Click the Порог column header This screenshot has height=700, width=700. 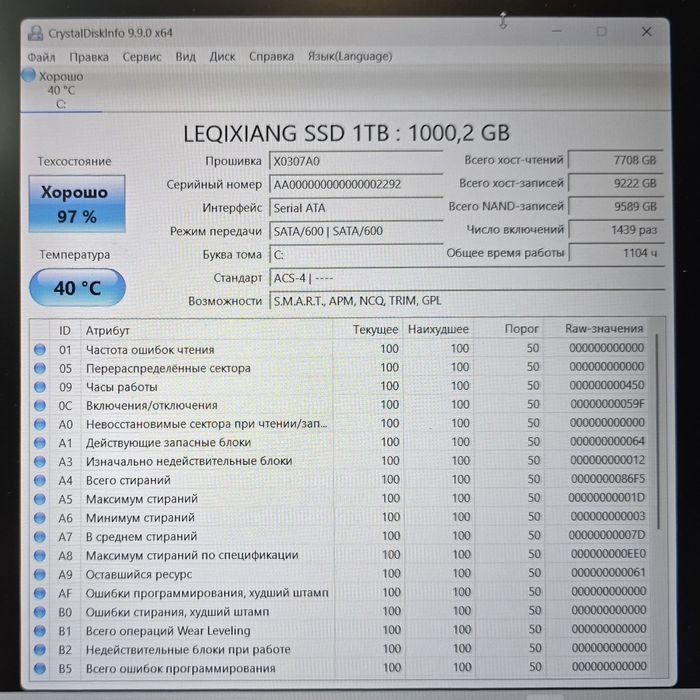pyautogui.click(x=521, y=329)
